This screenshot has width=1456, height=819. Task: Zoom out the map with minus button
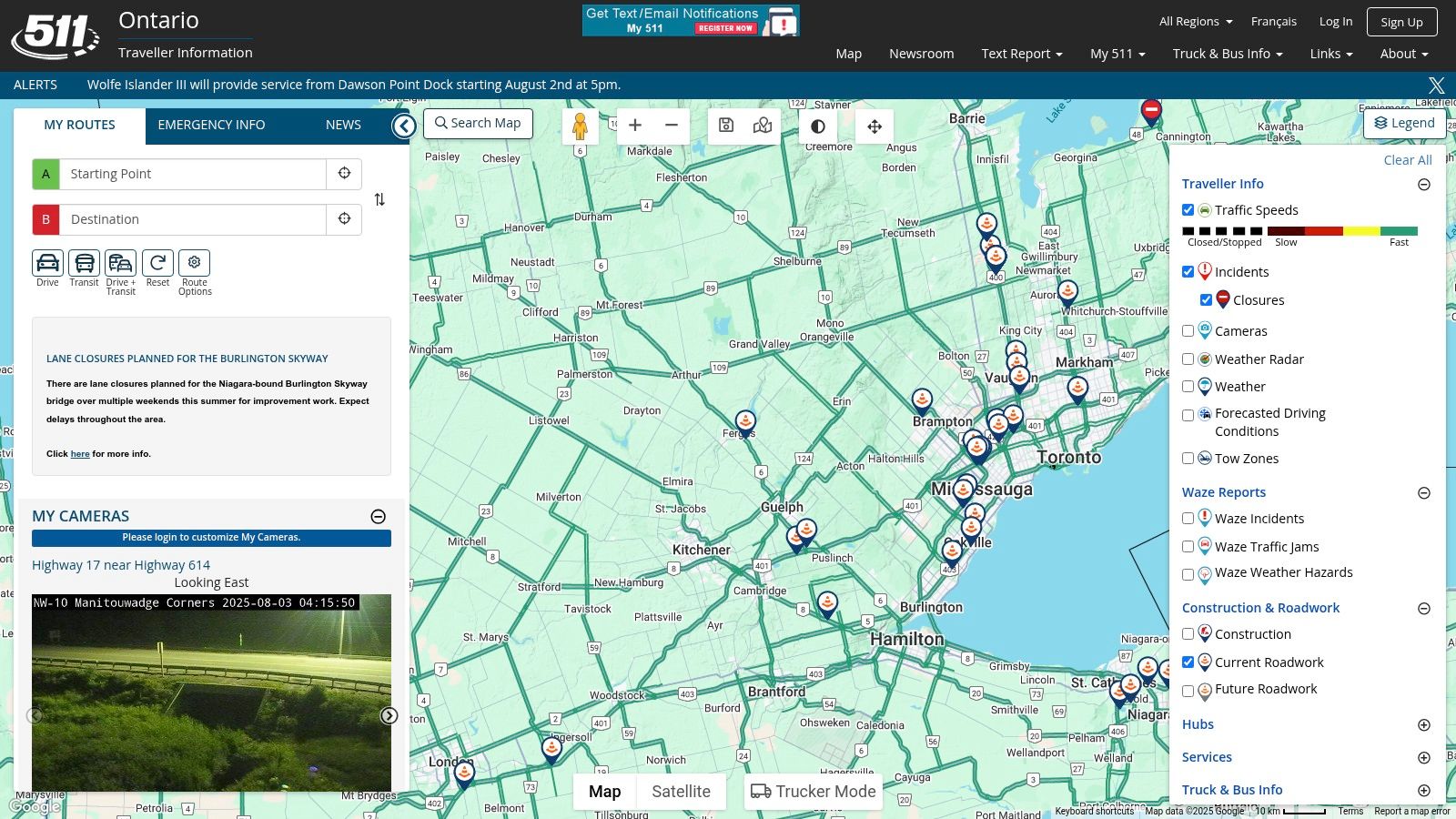672,126
